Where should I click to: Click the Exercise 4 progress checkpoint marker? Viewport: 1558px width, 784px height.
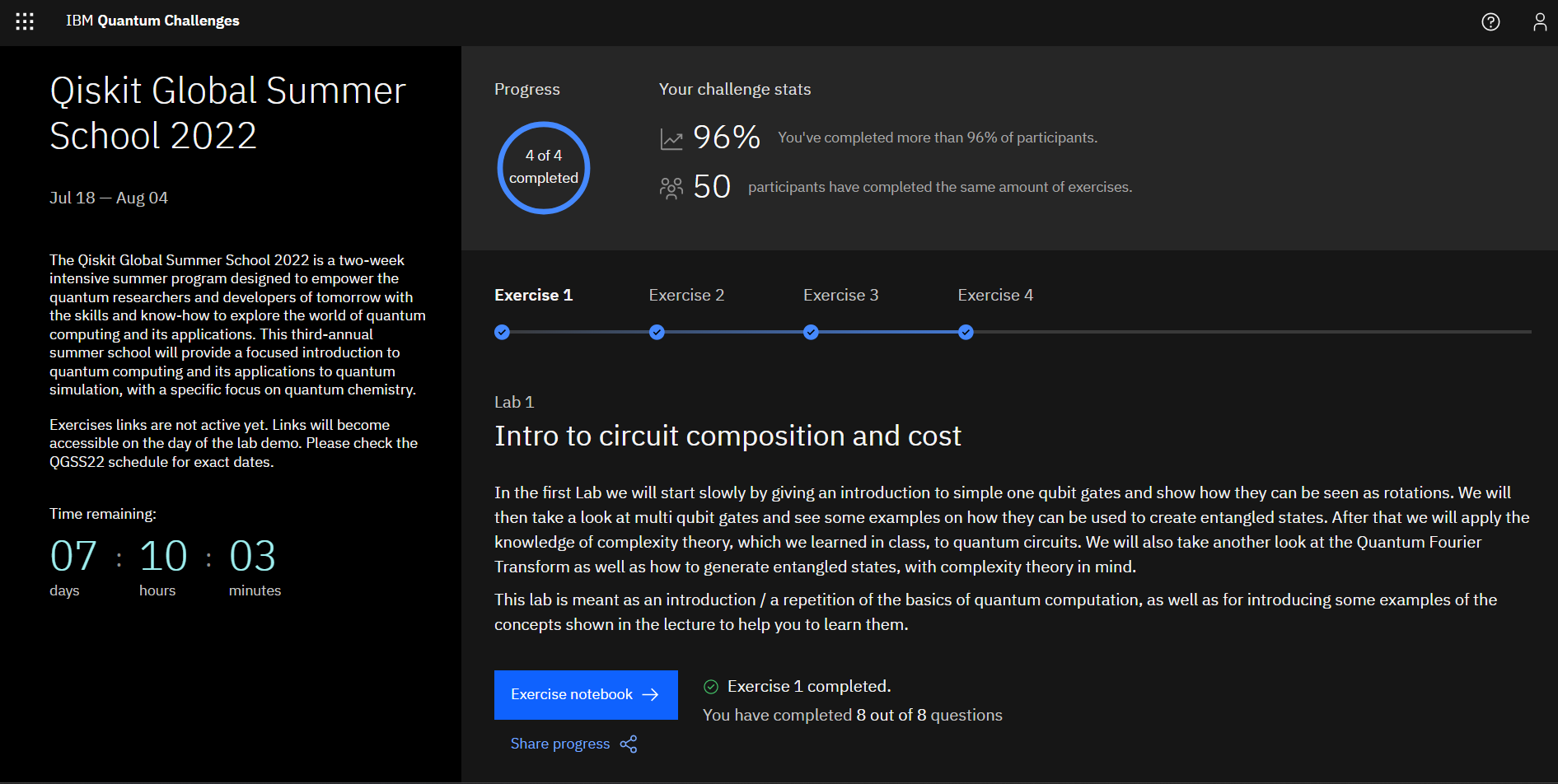(x=966, y=332)
